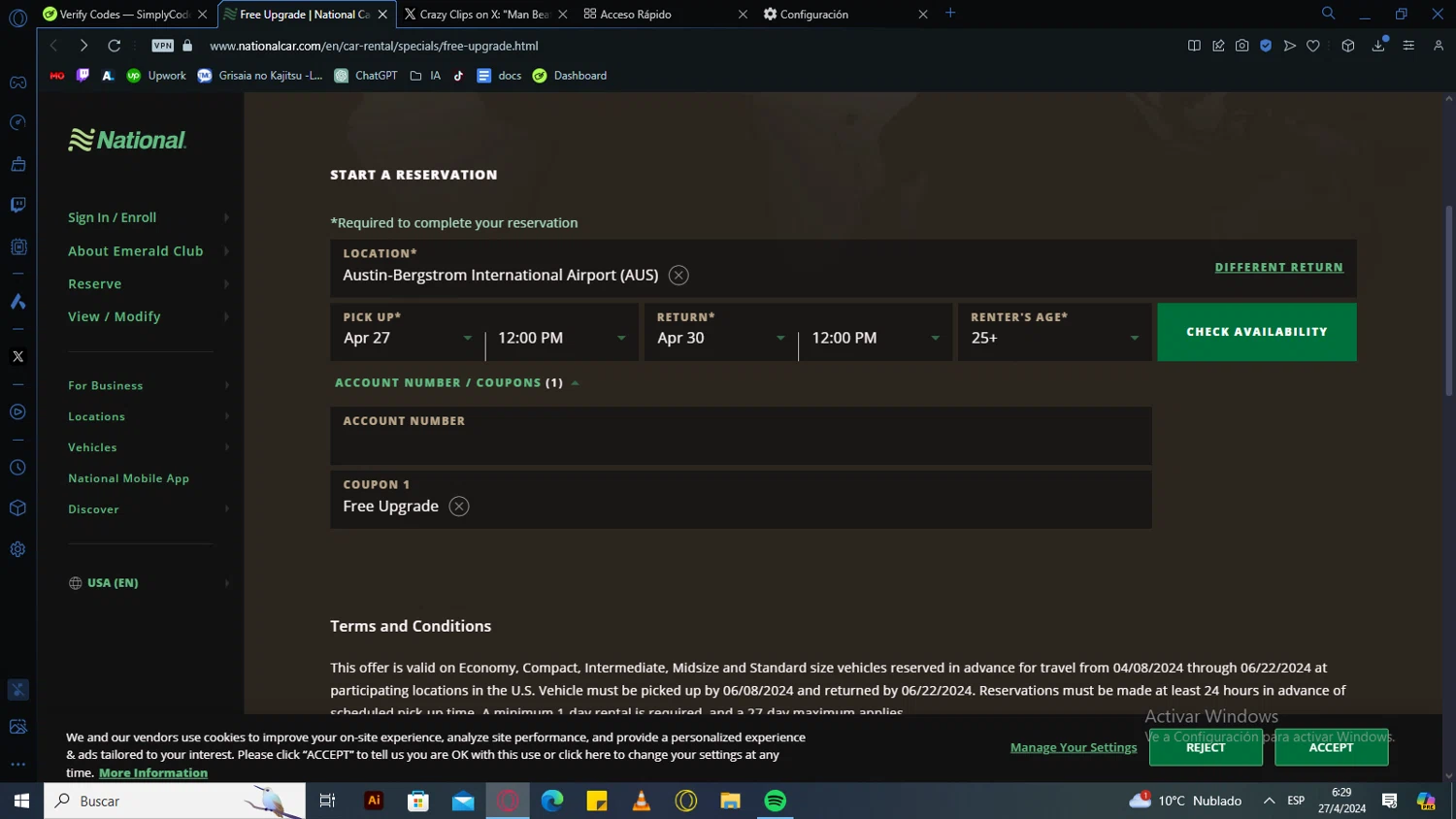Viewport: 1456px width, 819px height.
Task: Open VLC media player from taskbar
Action: click(x=642, y=801)
